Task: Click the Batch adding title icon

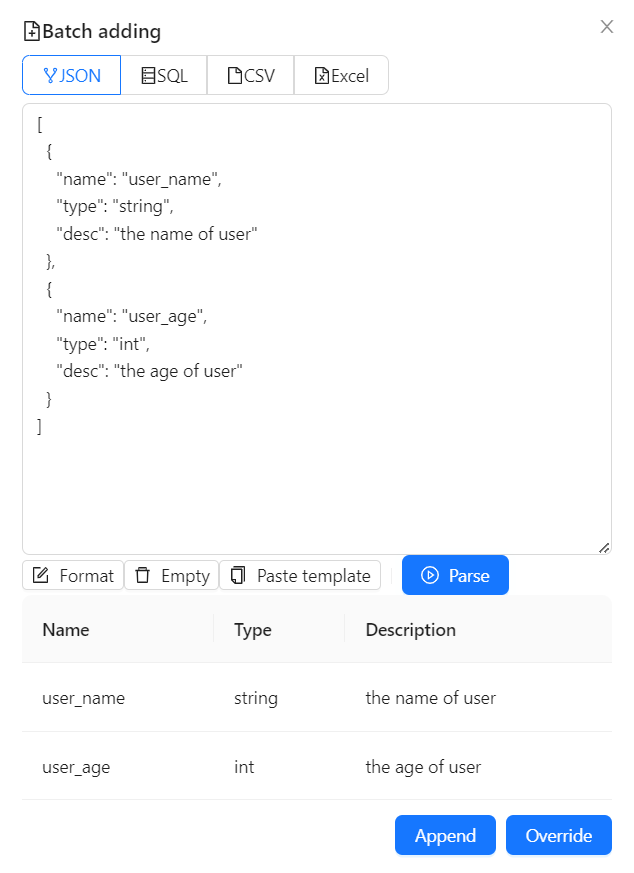Action: coord(32,32)
